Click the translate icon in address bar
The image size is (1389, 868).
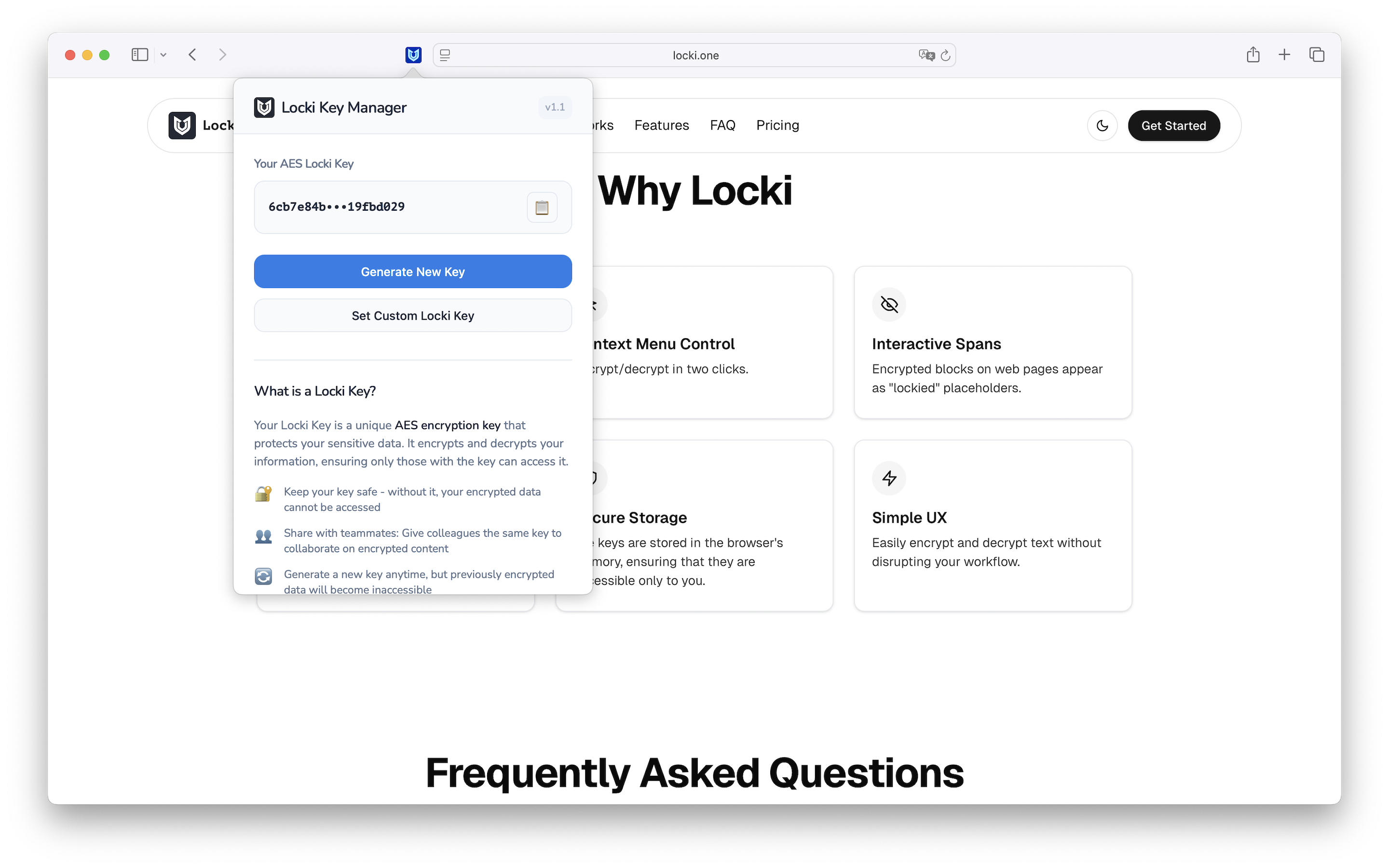click(926, 55)
